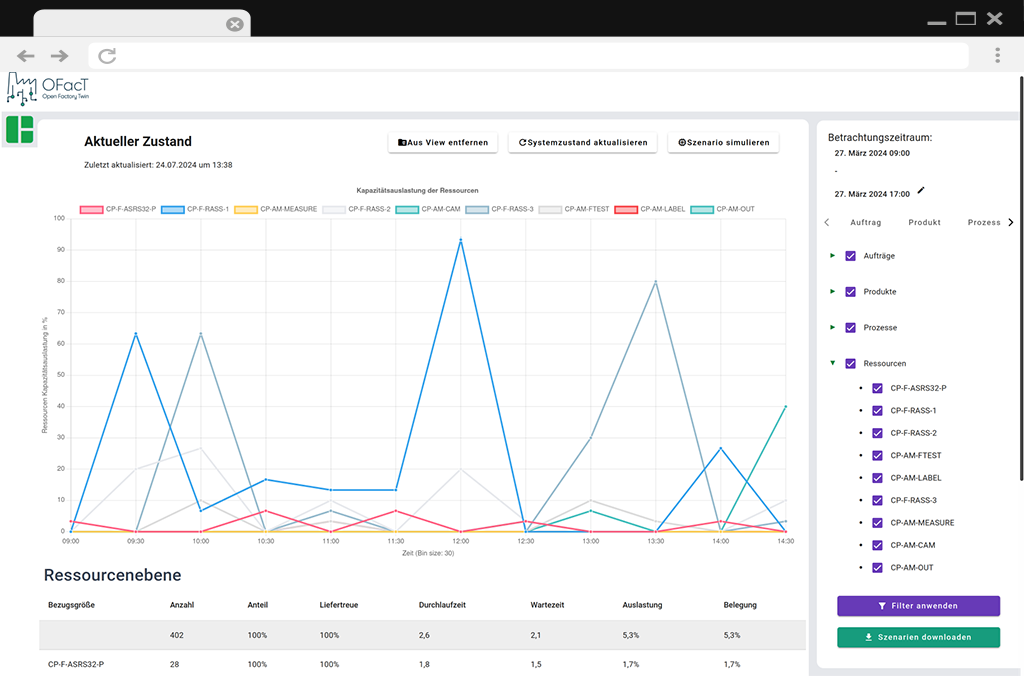Uncheck the Produkte checkbox
Screen dimensions: 1024x693
click(x=850, y=292)
